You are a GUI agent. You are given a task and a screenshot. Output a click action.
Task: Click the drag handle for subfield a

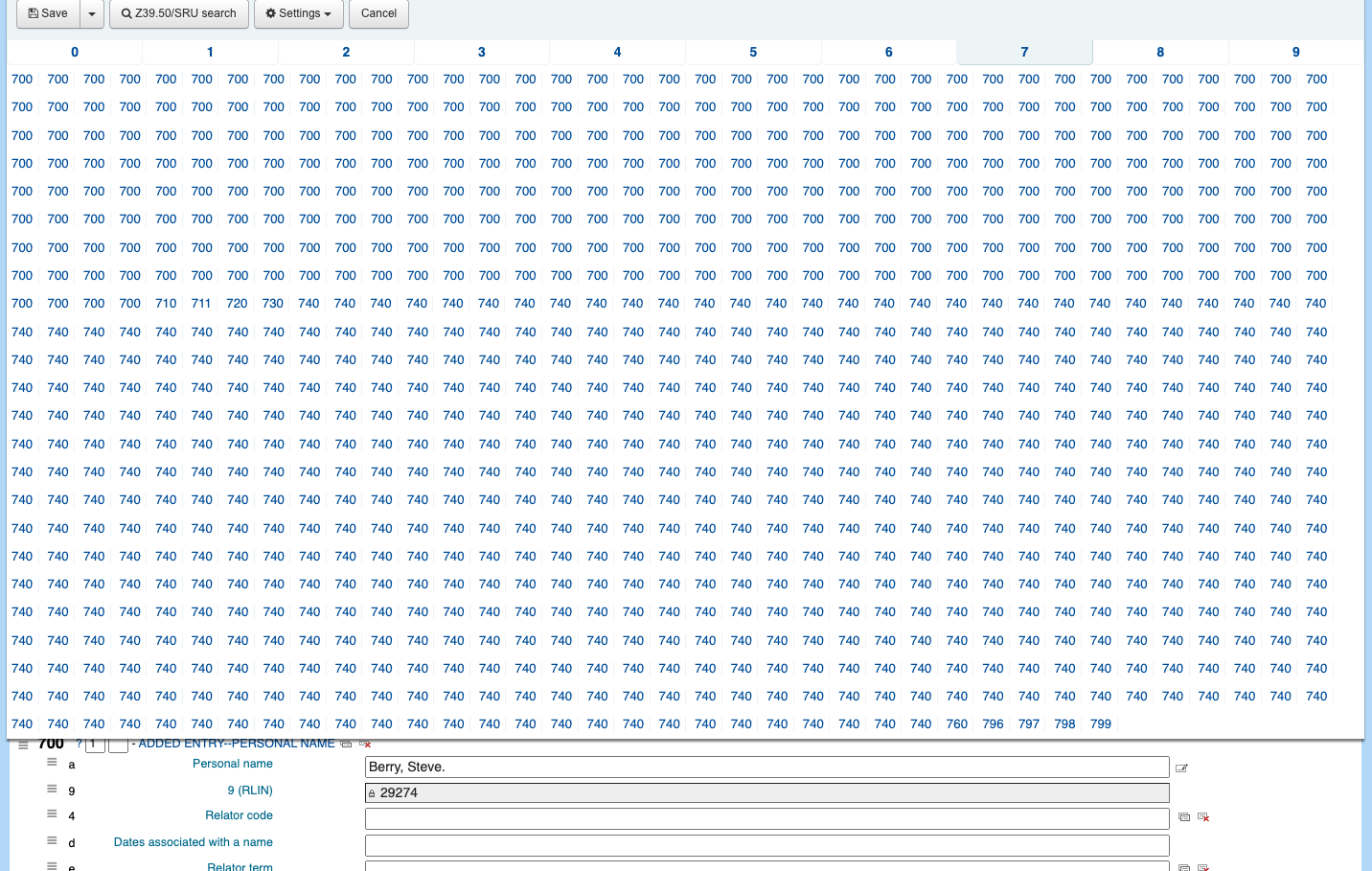(x=52, y=763)
